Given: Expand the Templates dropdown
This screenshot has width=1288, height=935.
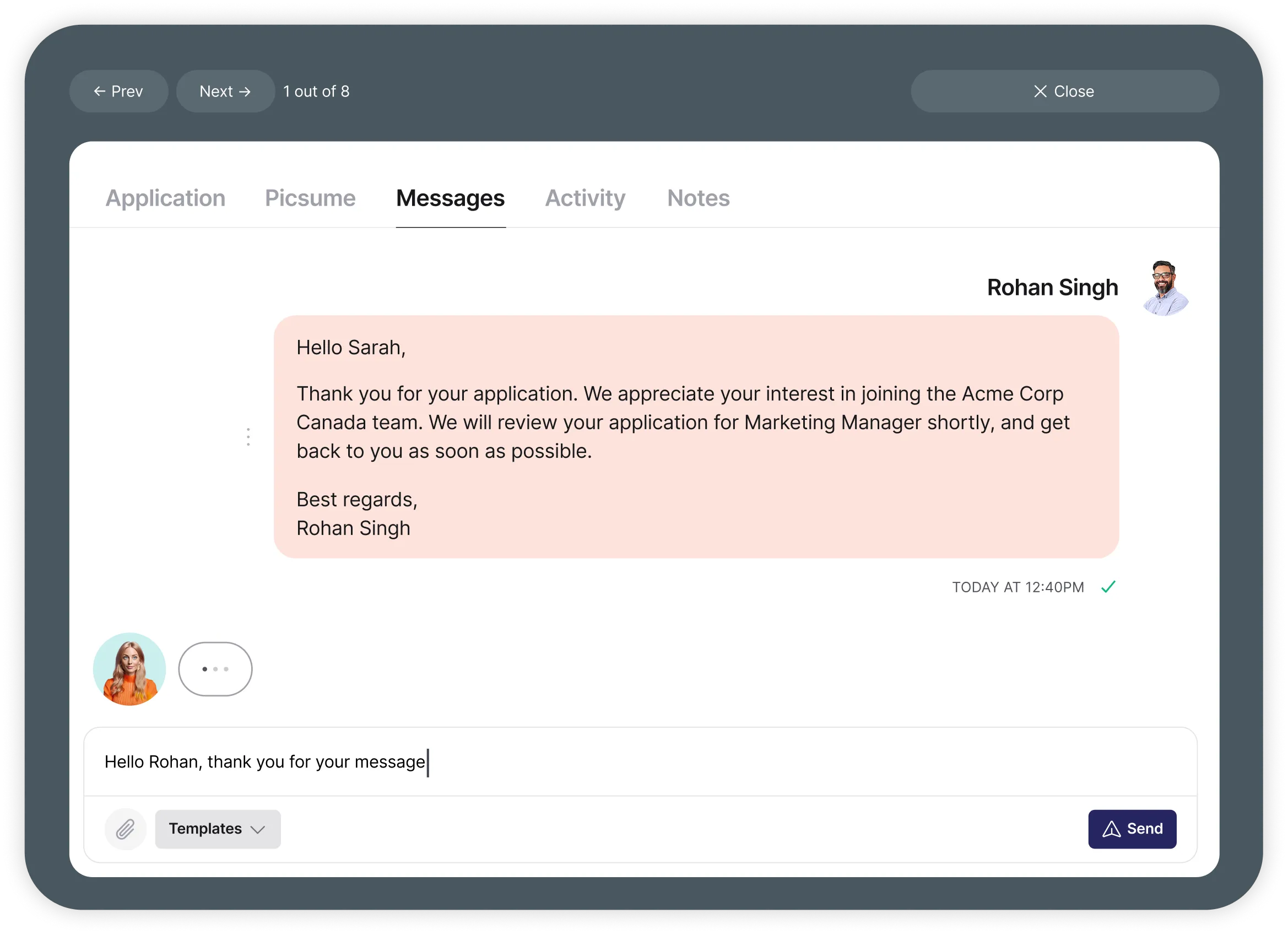Looking at the screenshot, I should [x=218, y=829].
